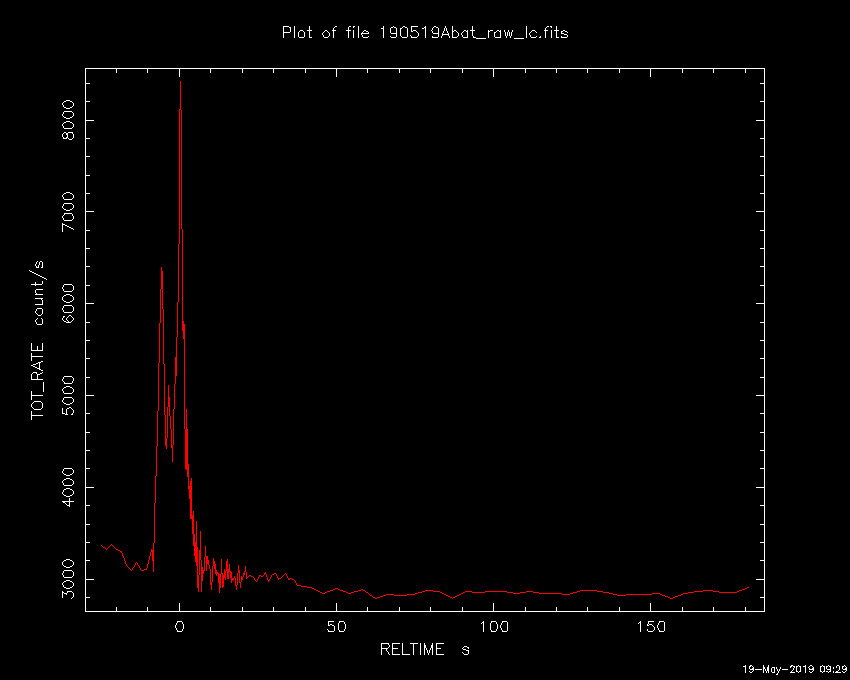Click the tallest peak of the red light curve

pyautogui.click(x=180, y=82)
